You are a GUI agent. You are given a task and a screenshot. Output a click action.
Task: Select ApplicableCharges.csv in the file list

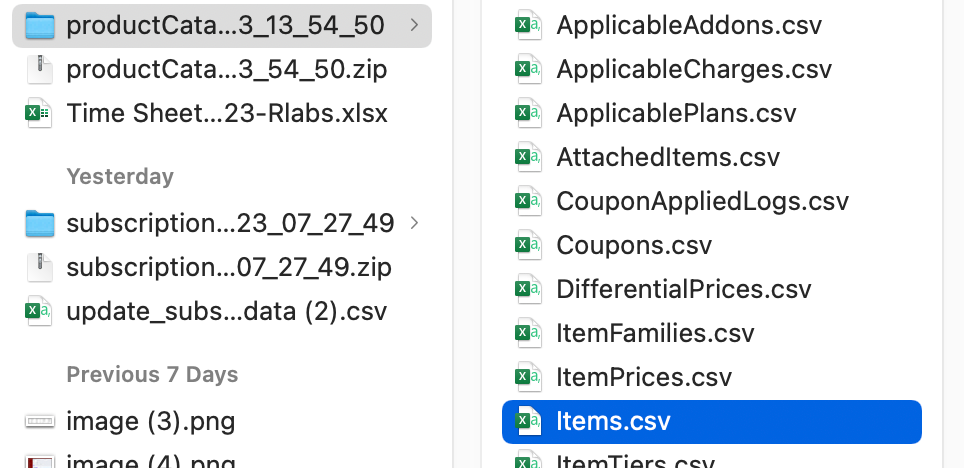pyautogui.click(x=694, y=69)
